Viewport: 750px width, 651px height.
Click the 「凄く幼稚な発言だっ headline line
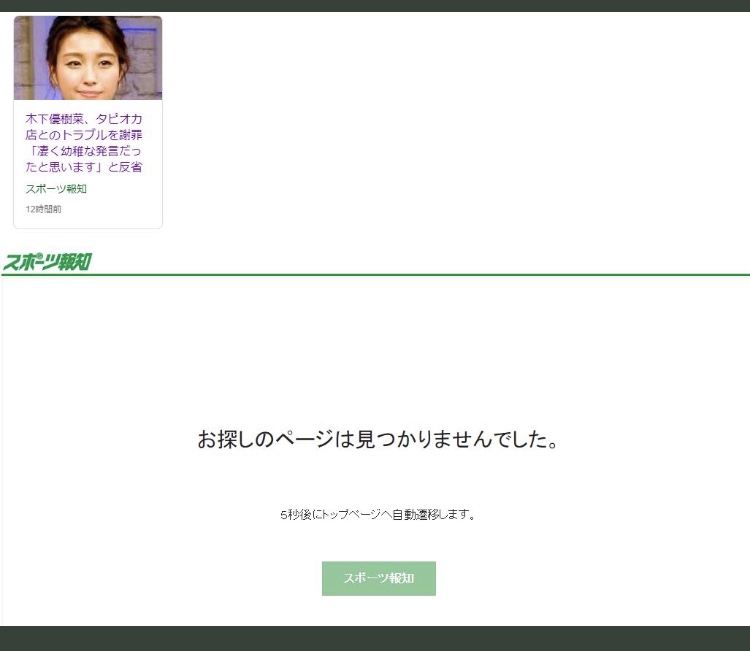click(83, 151)
